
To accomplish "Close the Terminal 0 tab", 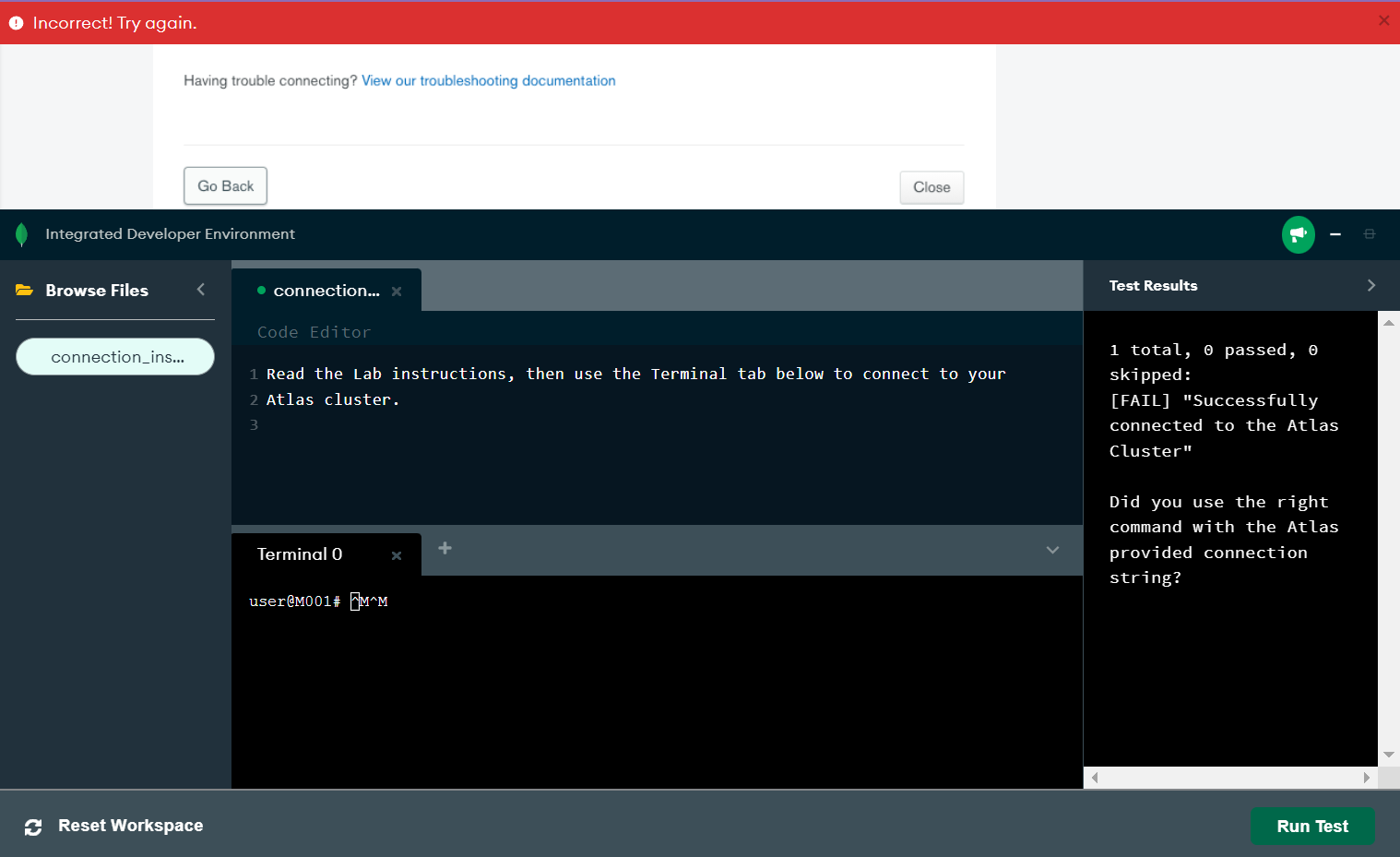I will [x=397, y=555].
